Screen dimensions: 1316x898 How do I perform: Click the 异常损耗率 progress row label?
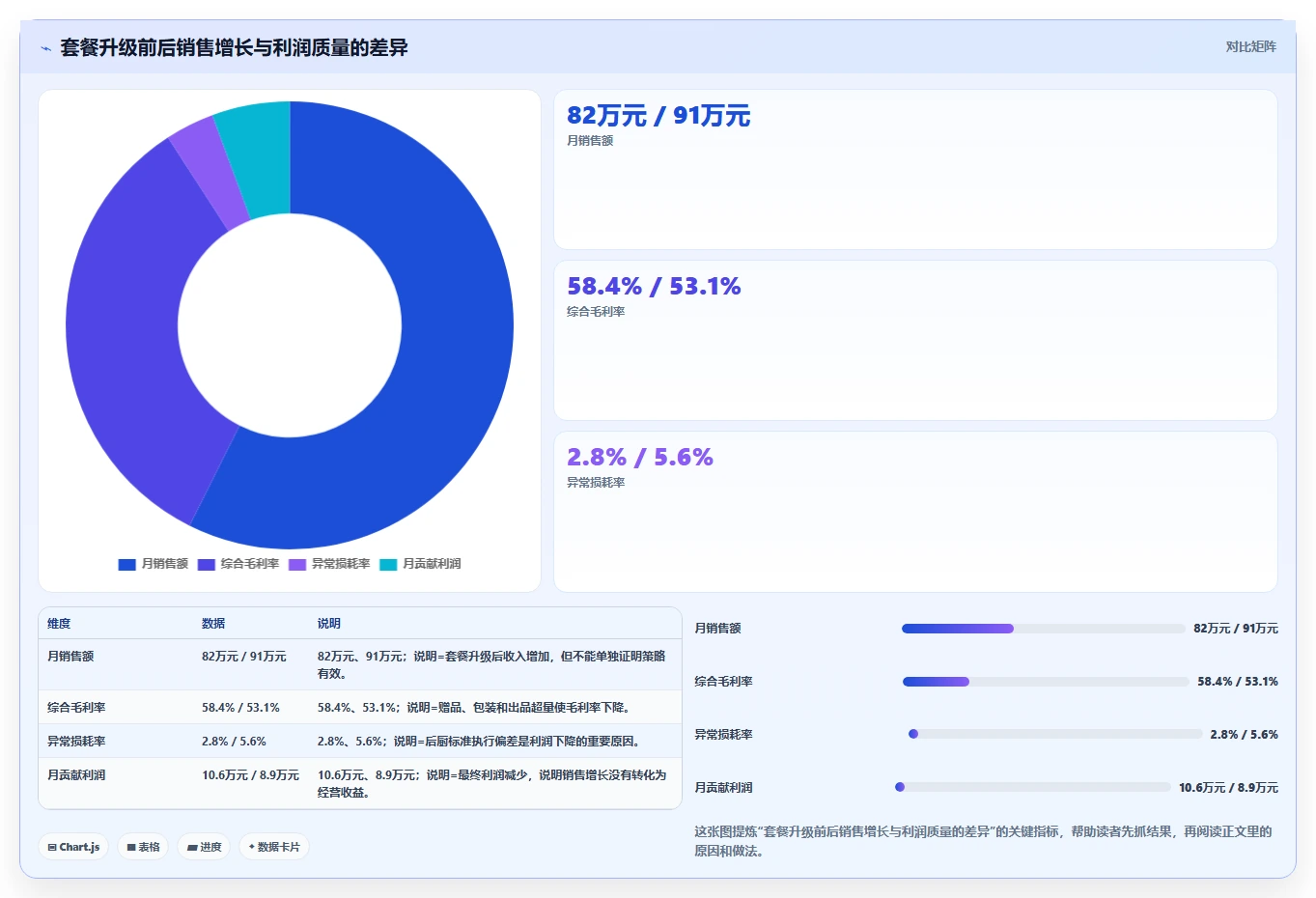point(724,735)
